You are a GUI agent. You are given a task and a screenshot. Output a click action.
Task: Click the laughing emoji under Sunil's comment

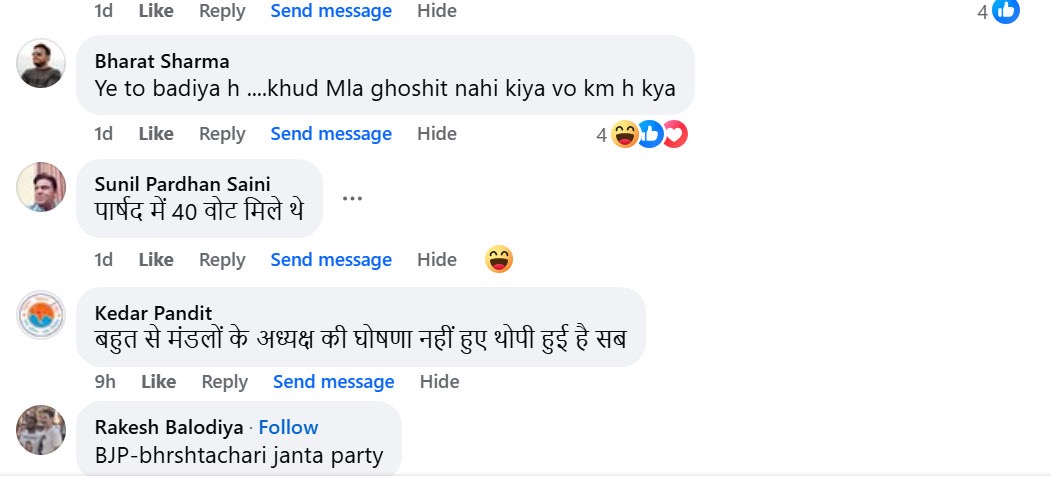(499, 260)
